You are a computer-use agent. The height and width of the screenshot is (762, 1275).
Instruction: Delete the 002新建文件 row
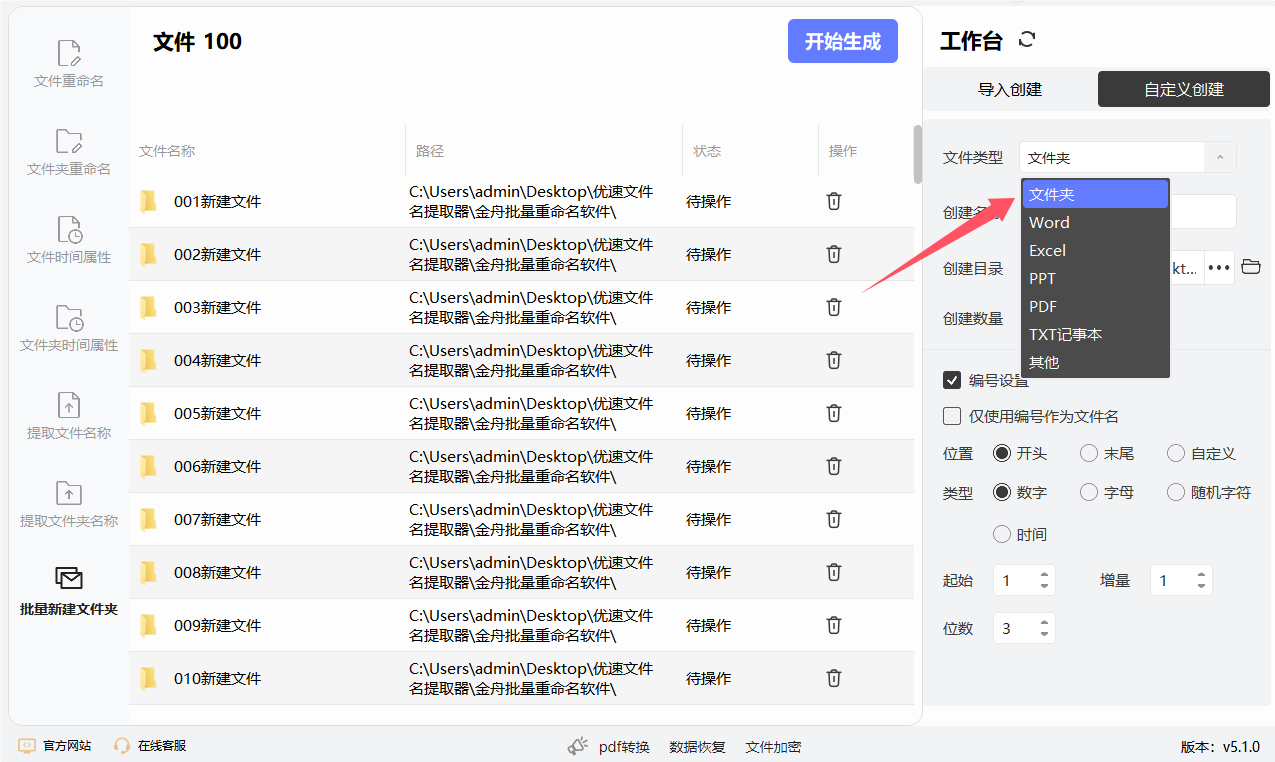coord(834,254)
